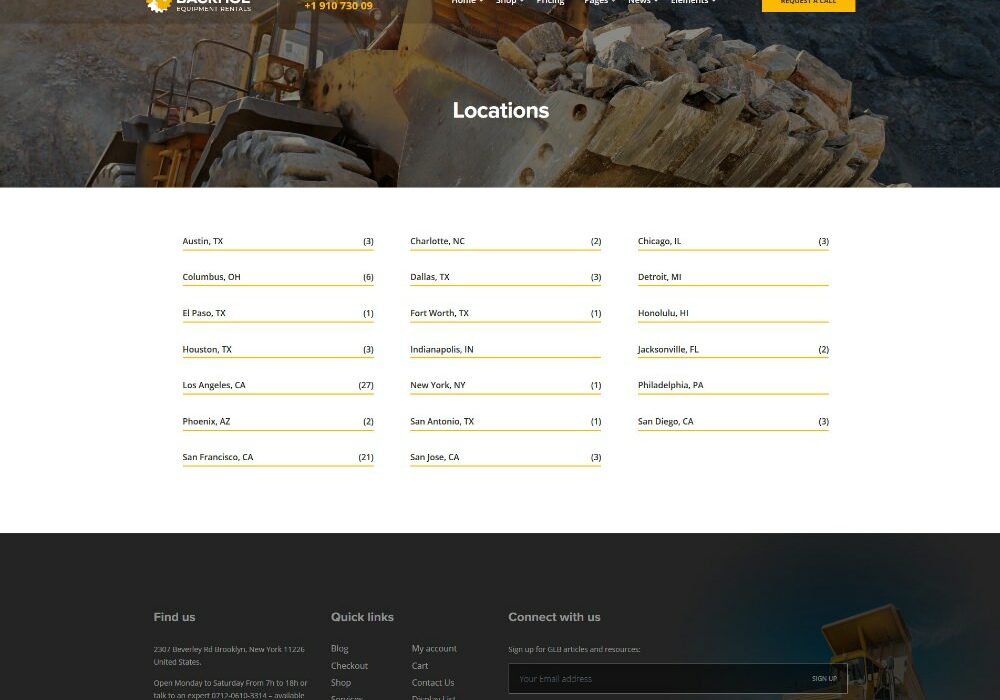1000x700 pixels.
Task: Select the Dallas, TX location
Action: [x=430, y=277]
